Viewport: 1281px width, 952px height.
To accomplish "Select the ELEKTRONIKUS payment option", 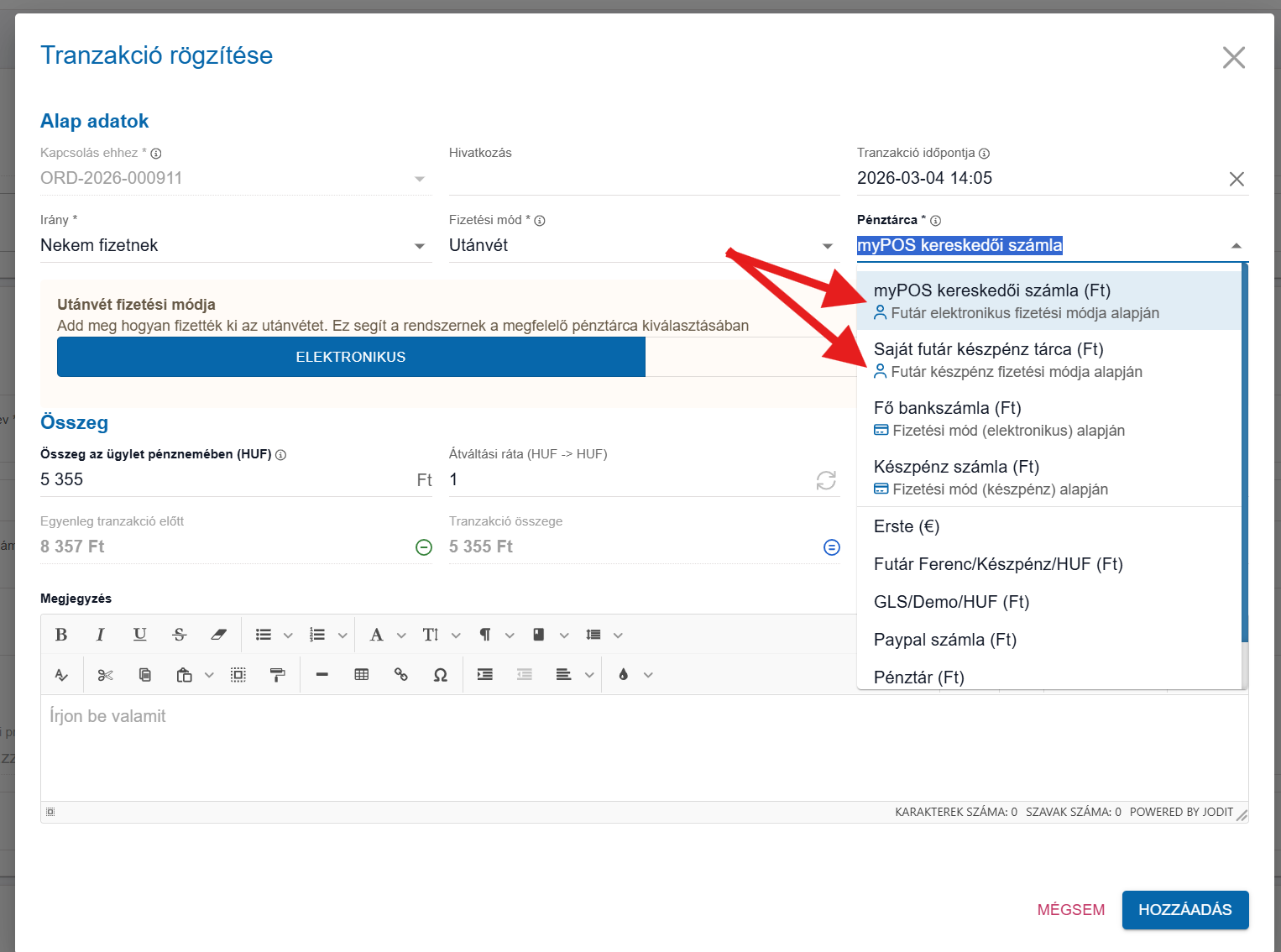I will (351, 357).
